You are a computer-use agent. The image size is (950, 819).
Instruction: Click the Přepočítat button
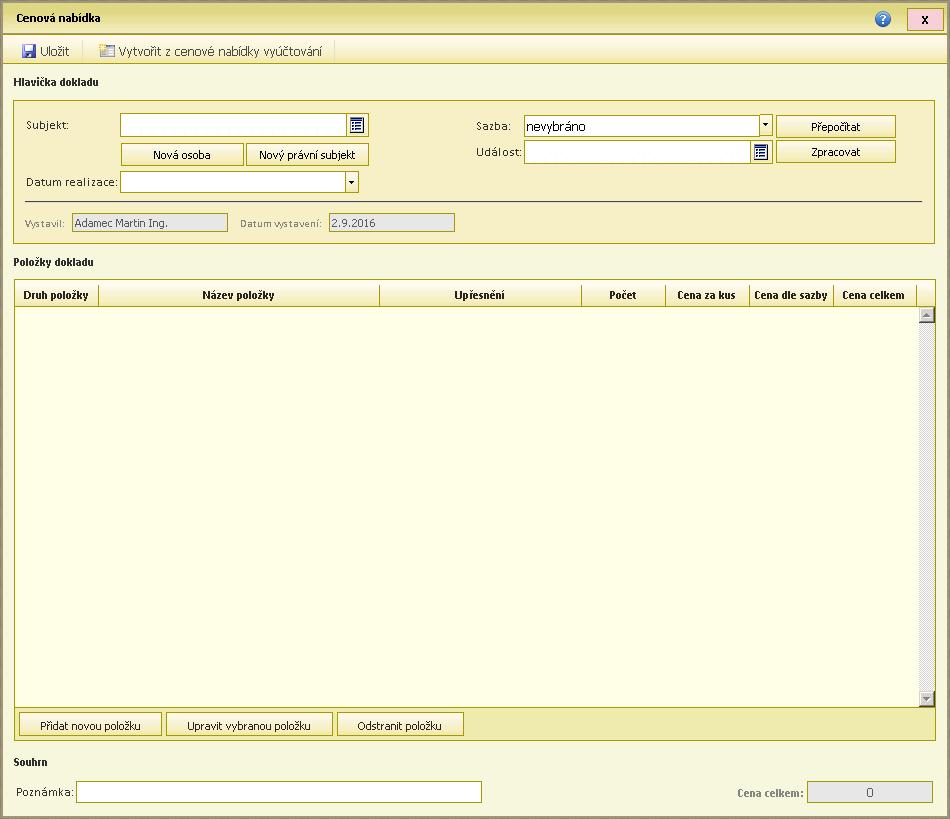click(x=835, y=127)
